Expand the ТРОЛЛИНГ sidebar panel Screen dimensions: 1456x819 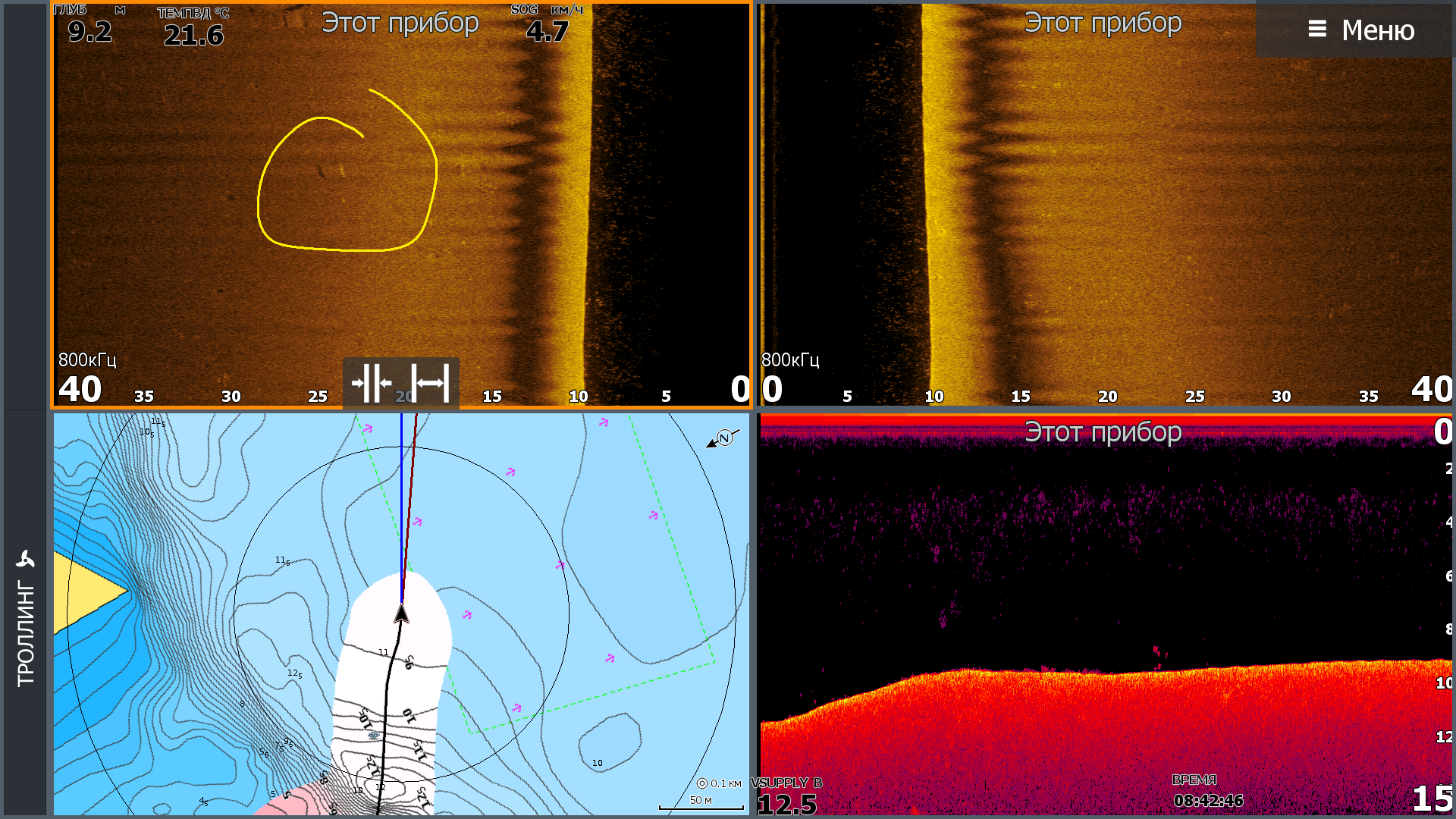tap(25, 633)
